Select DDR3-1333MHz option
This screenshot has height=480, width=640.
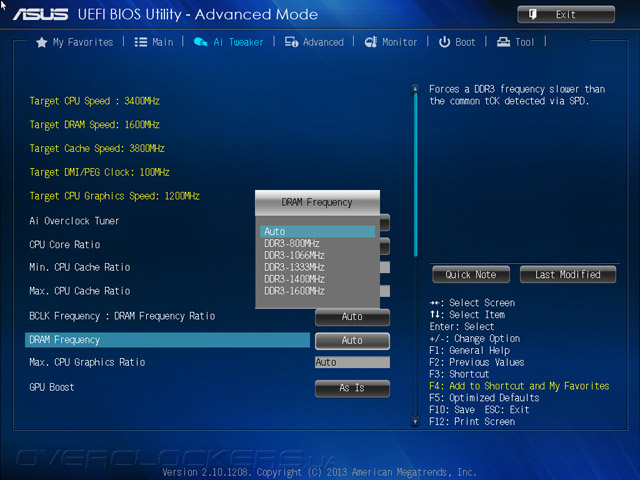317,267
